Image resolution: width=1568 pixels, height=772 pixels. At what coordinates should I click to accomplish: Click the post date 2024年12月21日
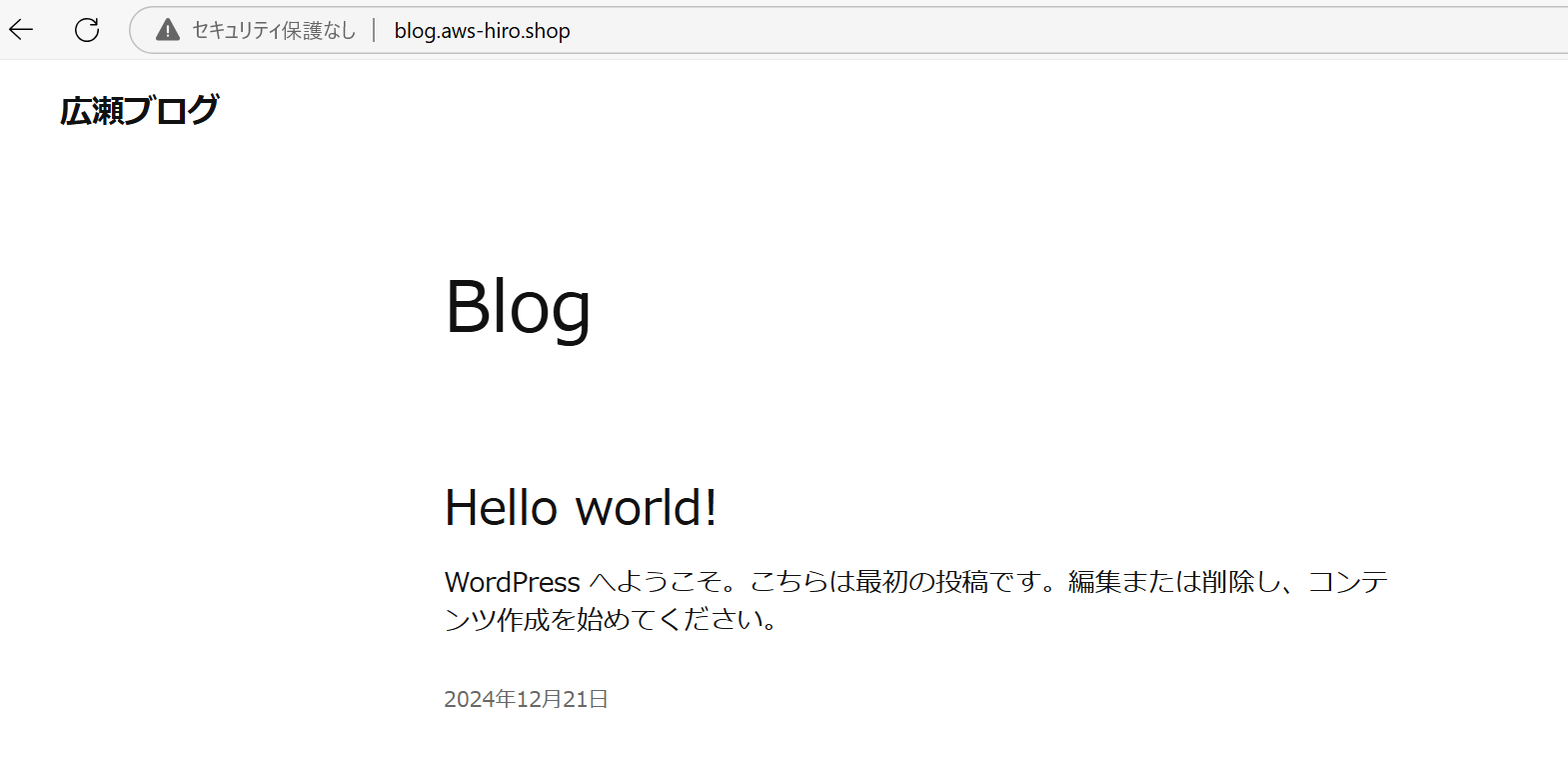526,699
